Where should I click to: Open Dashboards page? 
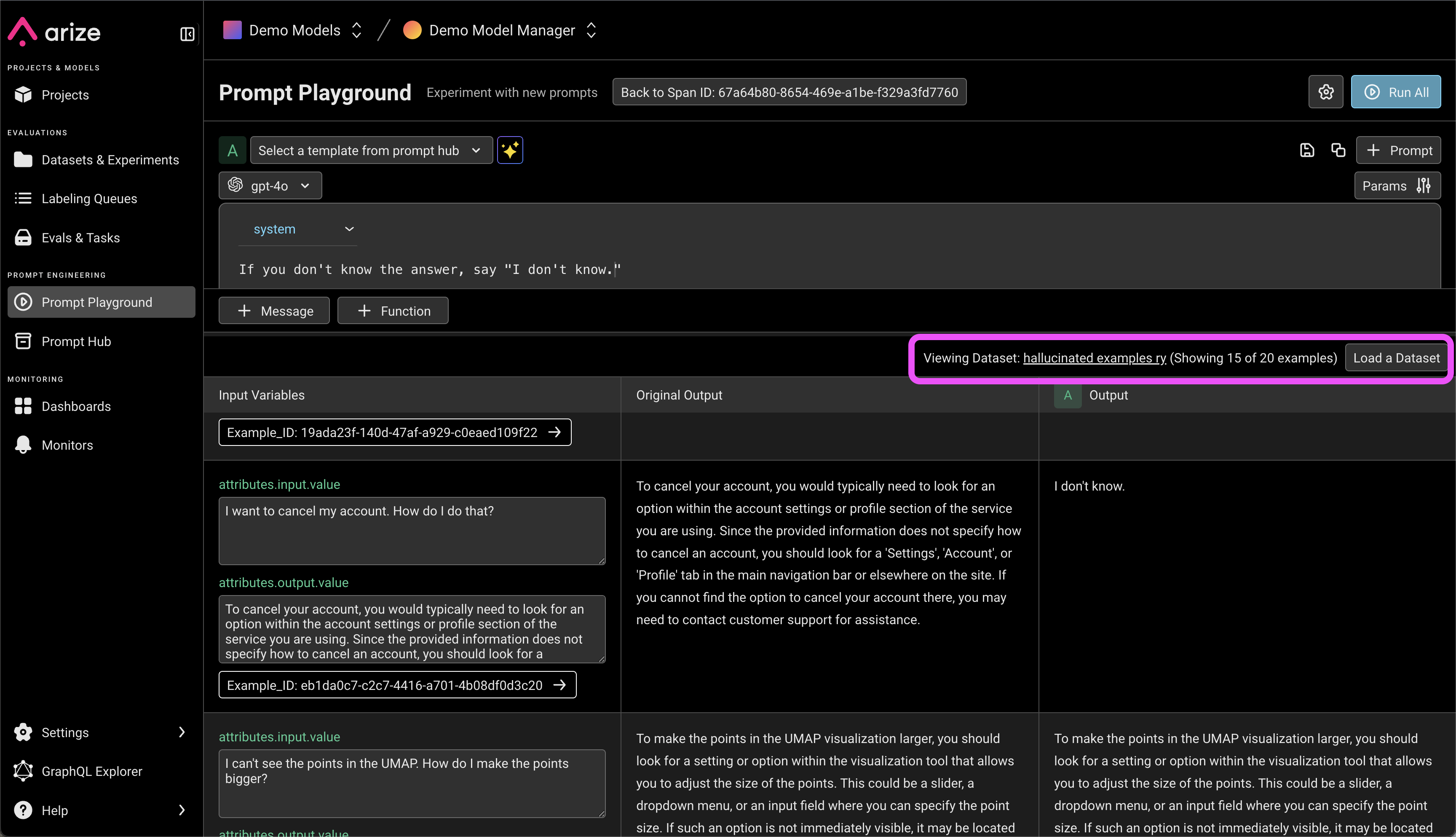(x=101, y=406)
